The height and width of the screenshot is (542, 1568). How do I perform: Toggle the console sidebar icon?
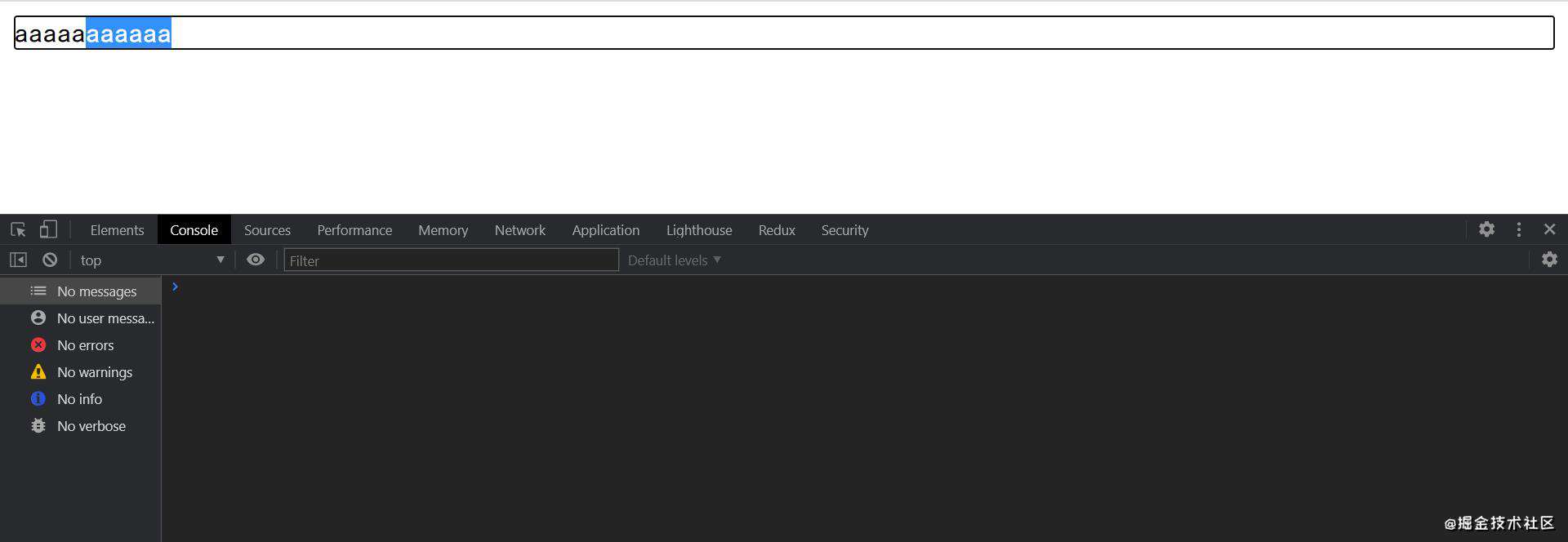(x=18, y=260)
